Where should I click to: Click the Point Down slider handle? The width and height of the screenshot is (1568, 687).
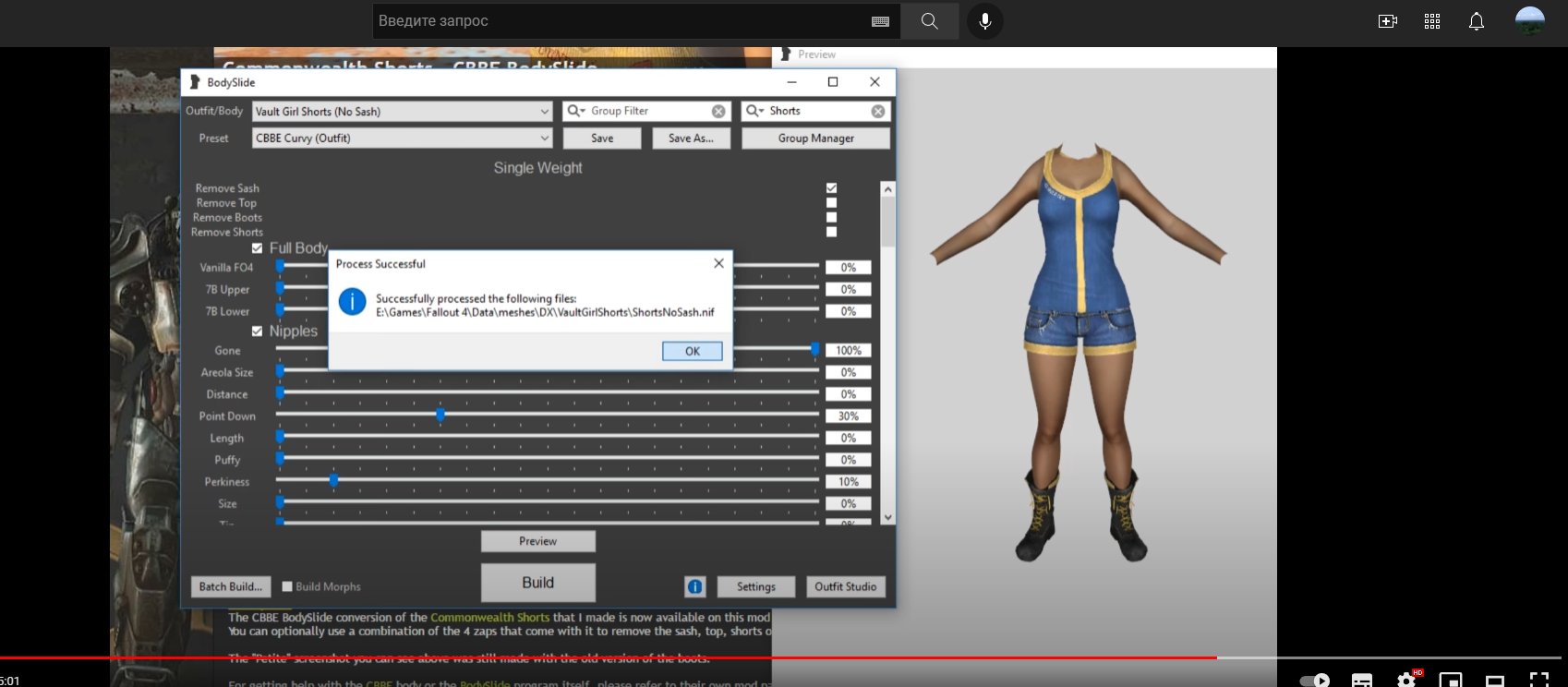coord(440,415)
